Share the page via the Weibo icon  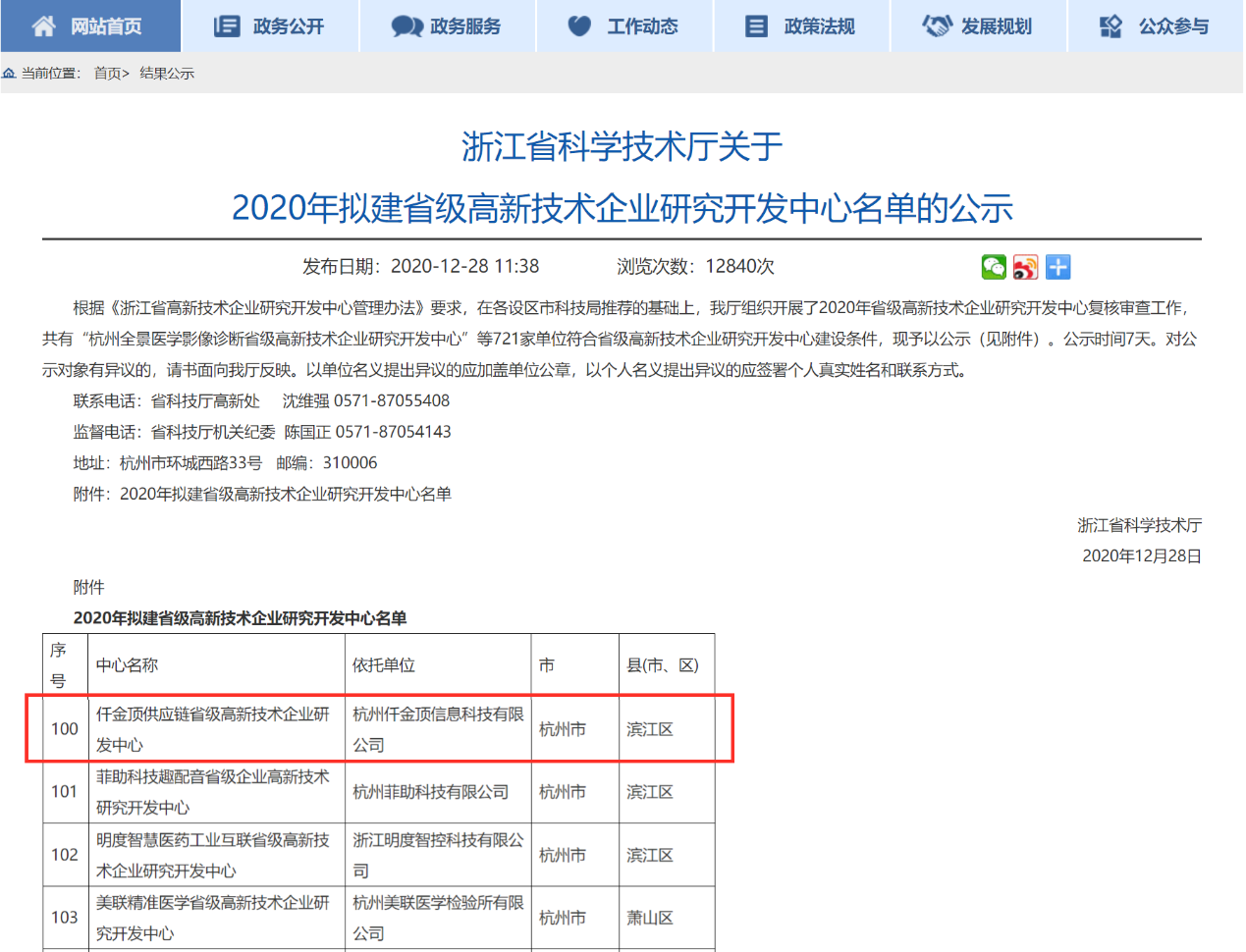(1026, 267)
